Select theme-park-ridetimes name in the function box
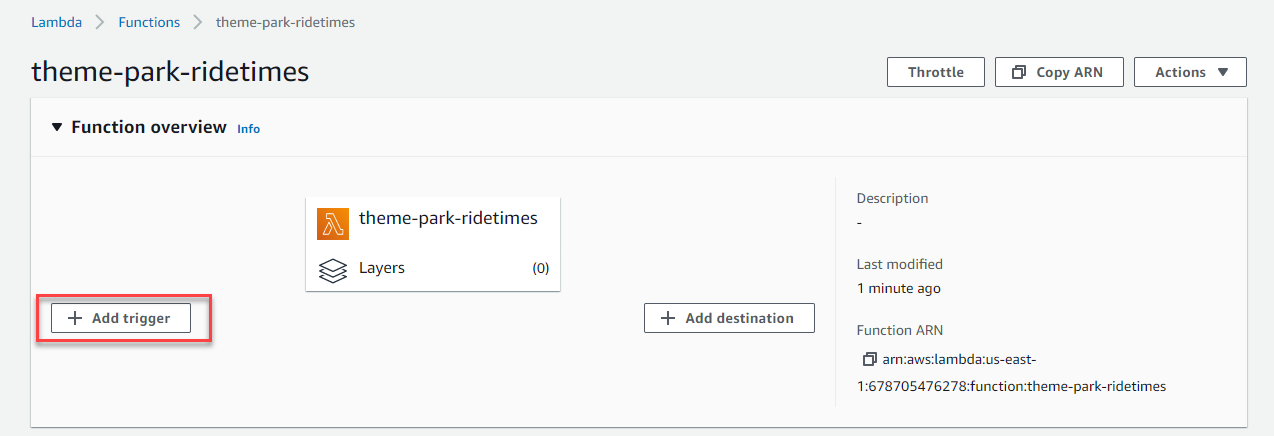The image size is (1274, 436). point(448,218)
